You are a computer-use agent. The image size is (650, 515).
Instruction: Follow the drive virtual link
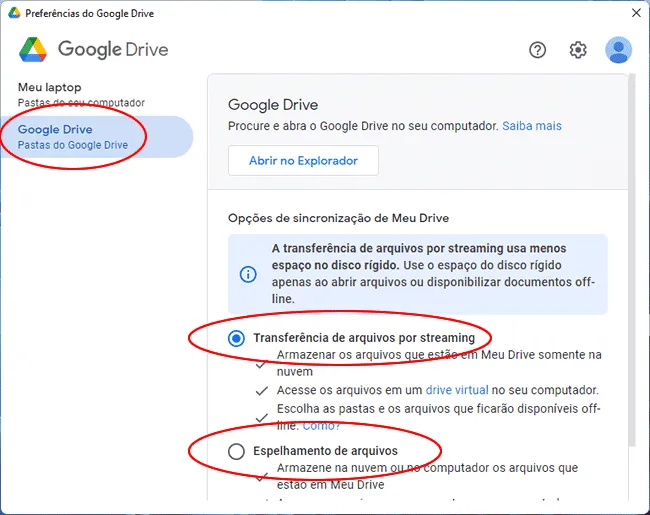457,390
